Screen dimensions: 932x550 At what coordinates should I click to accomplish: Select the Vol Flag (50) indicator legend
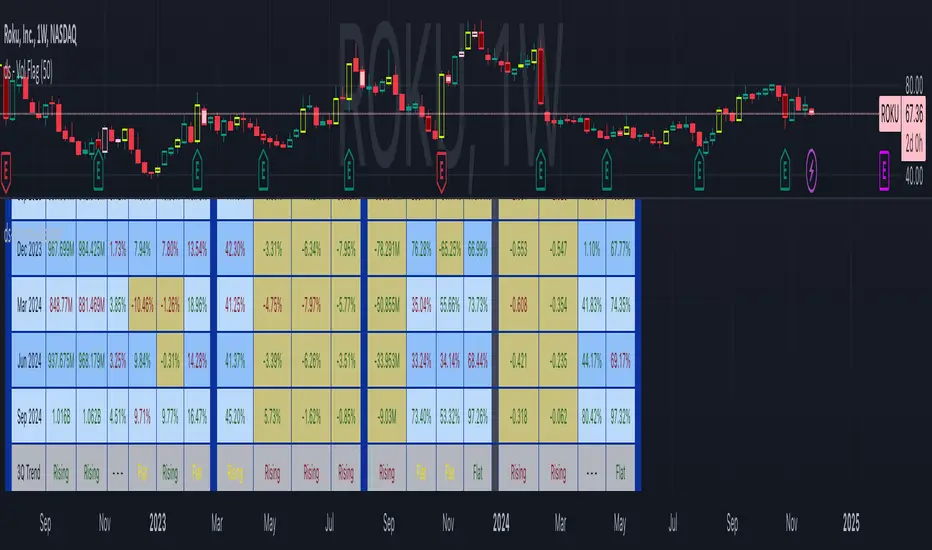pyautogui.click(x=27, y=73)
